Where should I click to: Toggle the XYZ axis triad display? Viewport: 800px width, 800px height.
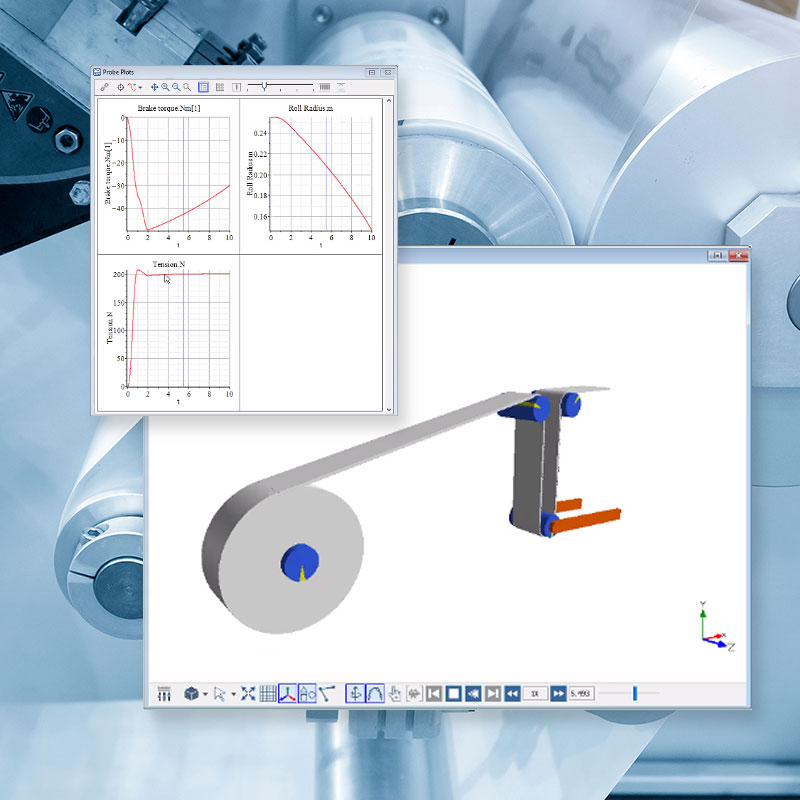(288, 694)
